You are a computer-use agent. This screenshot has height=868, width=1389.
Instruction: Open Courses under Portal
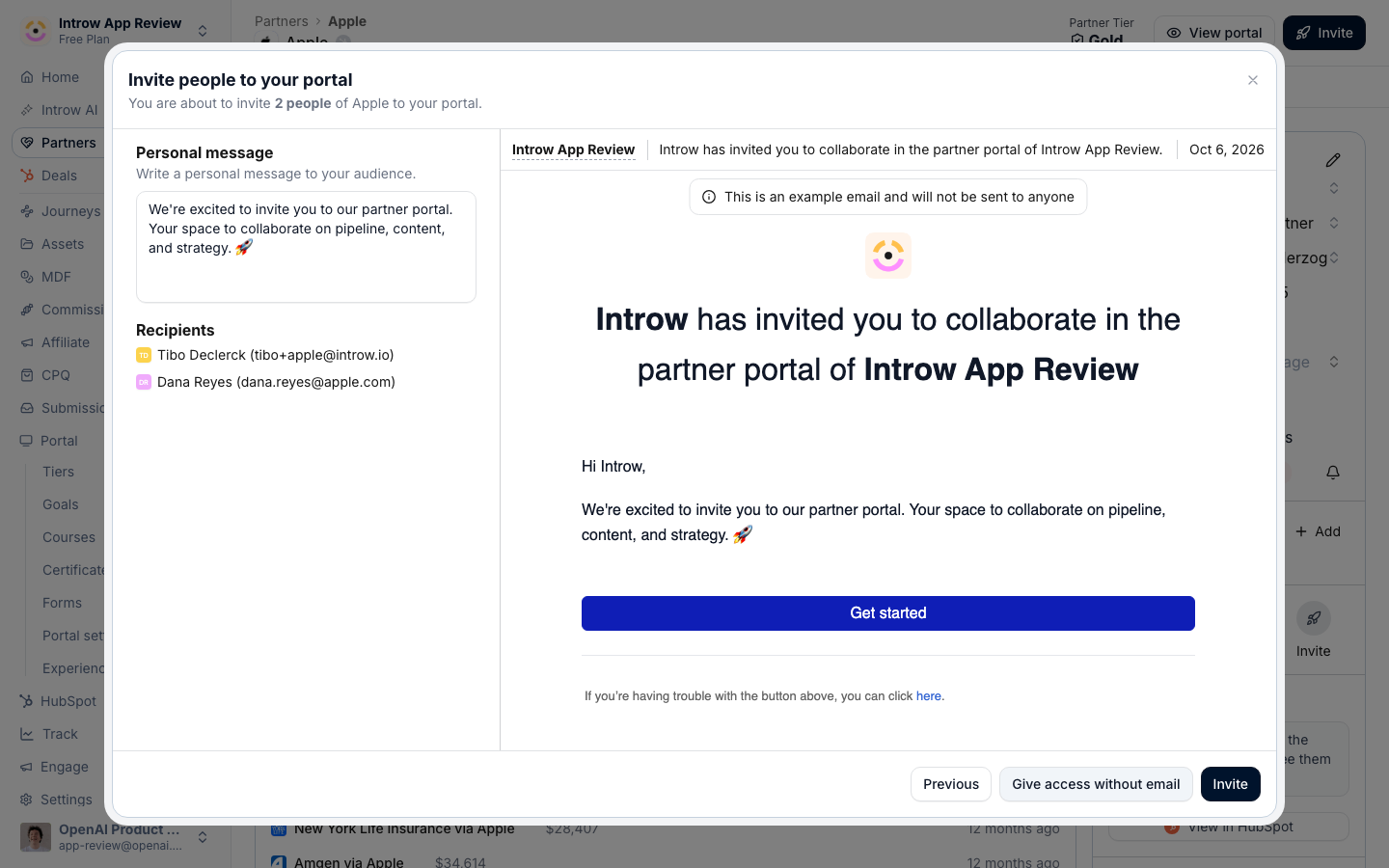tap(68, 537)
